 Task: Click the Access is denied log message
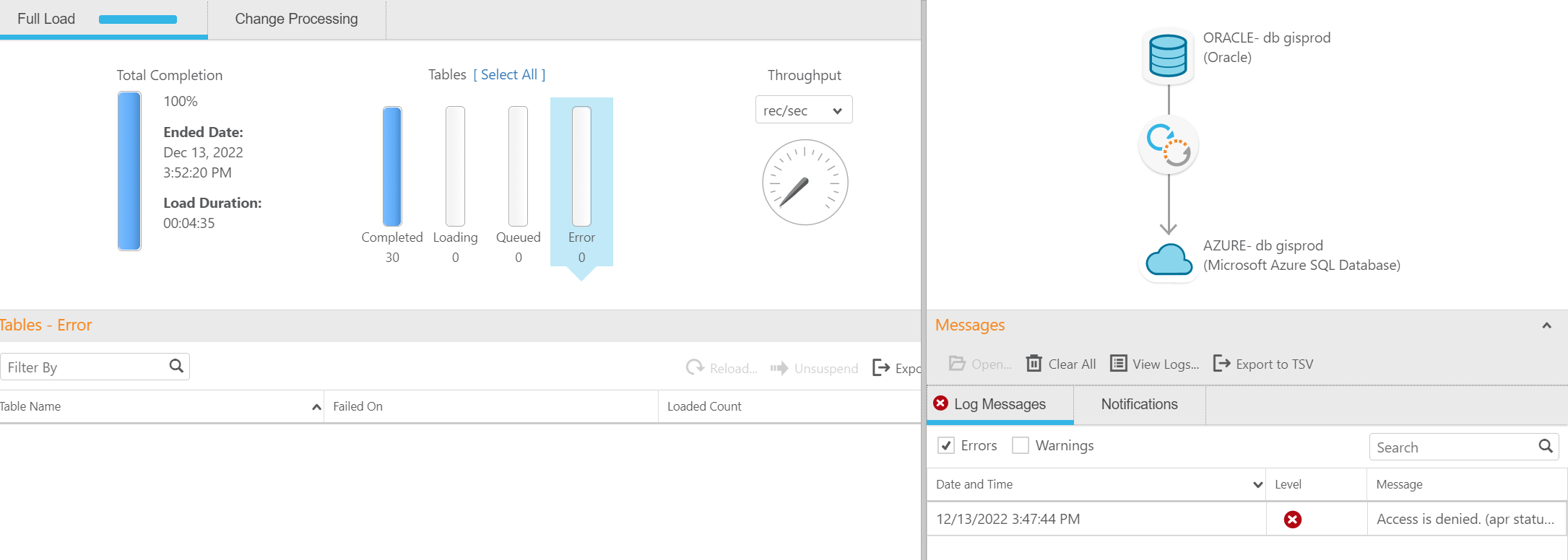coord(1465,520)
